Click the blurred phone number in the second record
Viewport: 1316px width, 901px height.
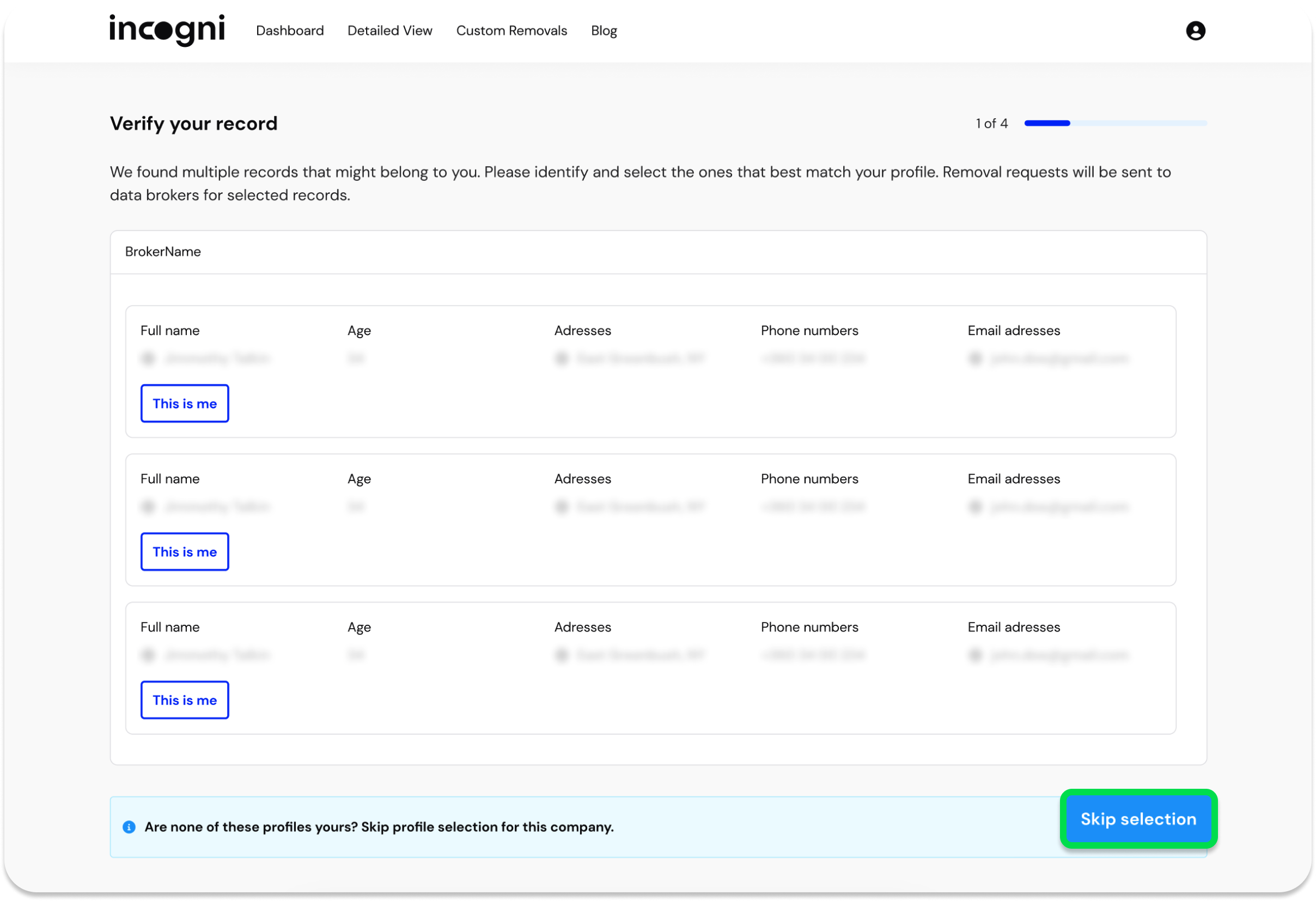coord(813,506)
